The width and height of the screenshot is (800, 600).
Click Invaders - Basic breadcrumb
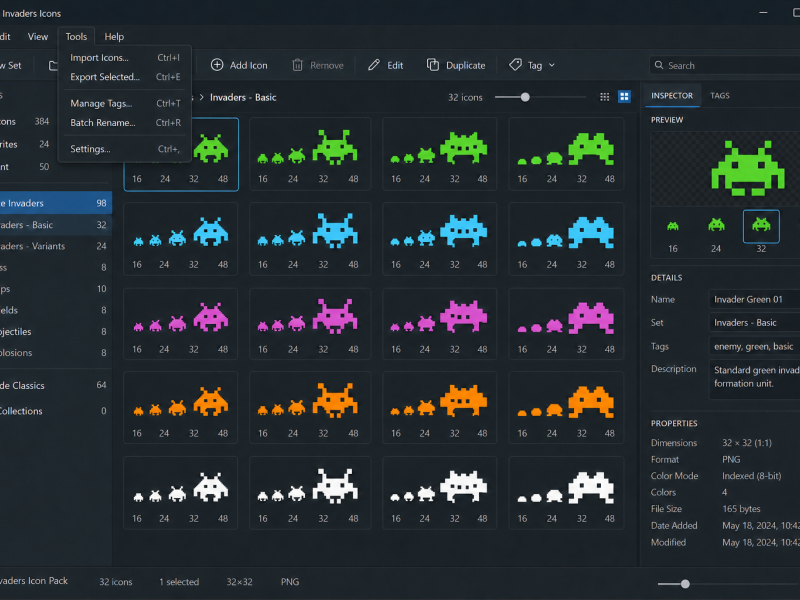point(243,97)
